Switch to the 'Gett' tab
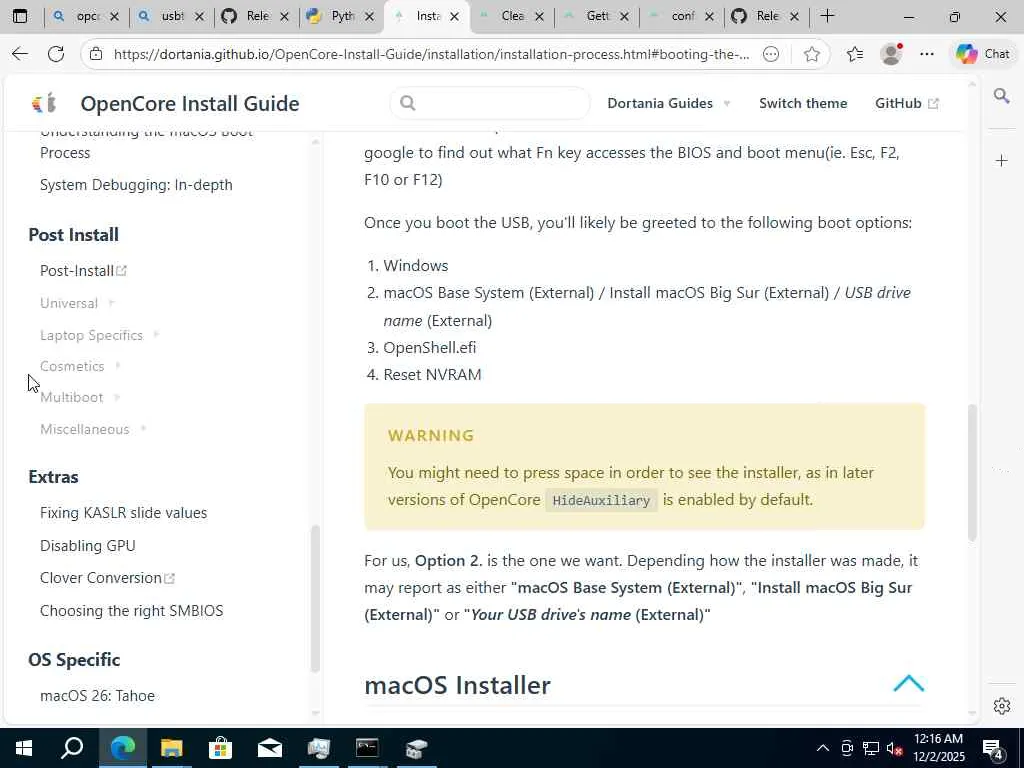Image resolution: width=1024 pixels, height=768 pixels. 596,16
